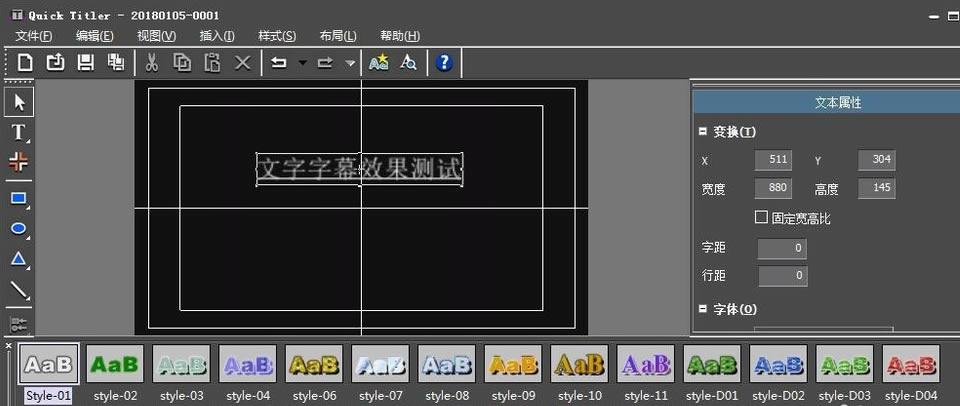Click the 宽度 input field
This screenshot has height=406, width=960.
pos(773,189)
